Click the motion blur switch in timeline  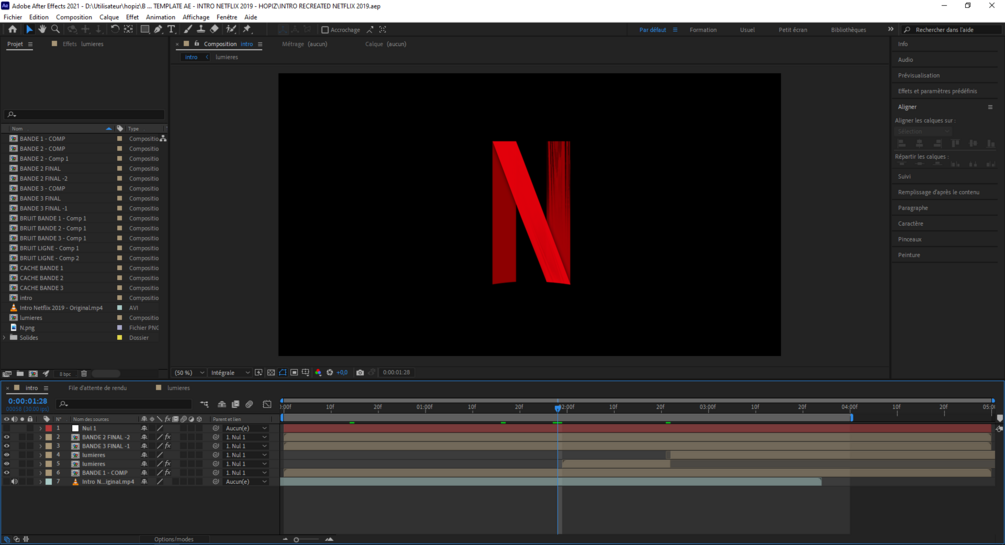click(x=249, y=405)
